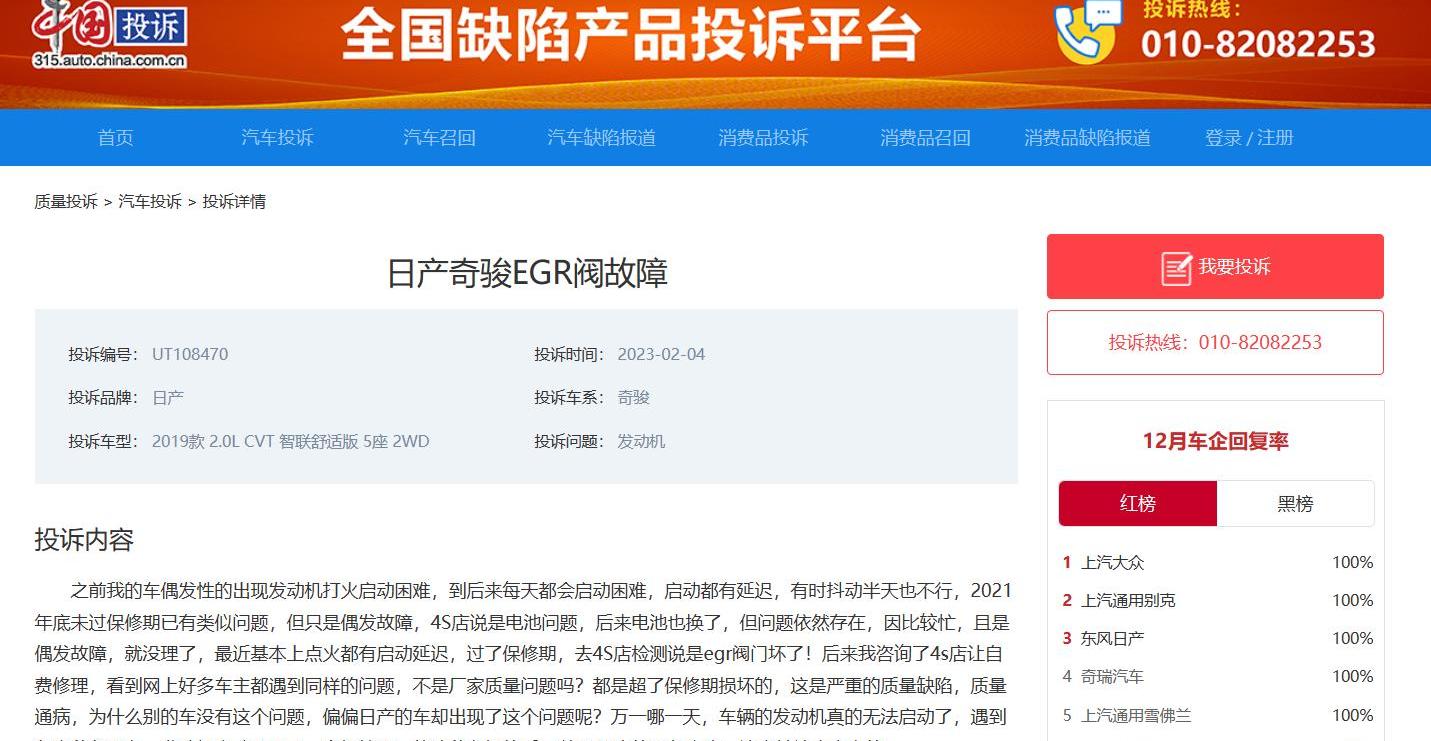This screenshot has height=741, width=1431.
Task: Click the 投诉内容 section heading
Action: (x=84, y=540)
